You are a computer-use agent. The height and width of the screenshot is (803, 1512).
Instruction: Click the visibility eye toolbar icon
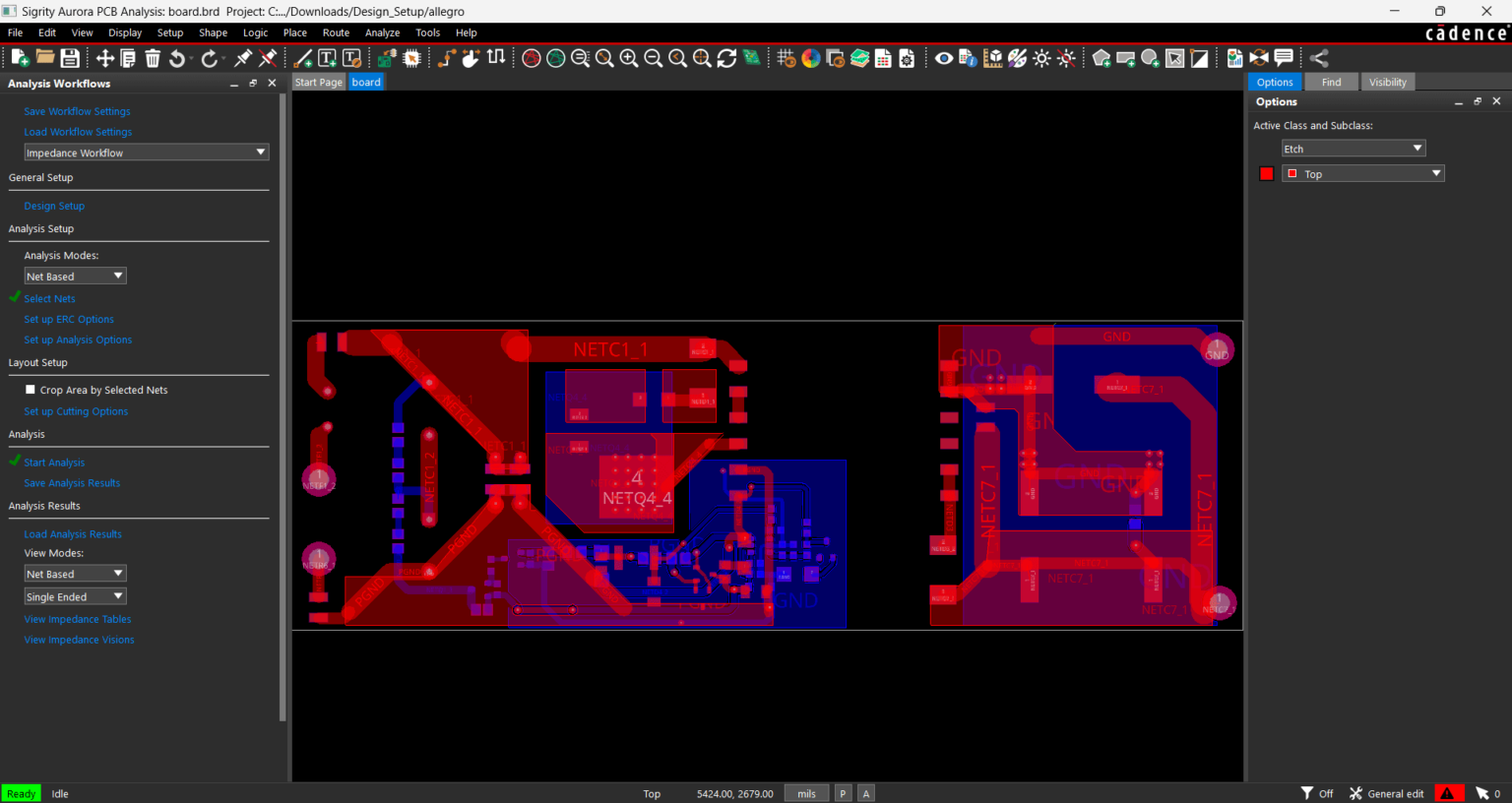point(943,58)
